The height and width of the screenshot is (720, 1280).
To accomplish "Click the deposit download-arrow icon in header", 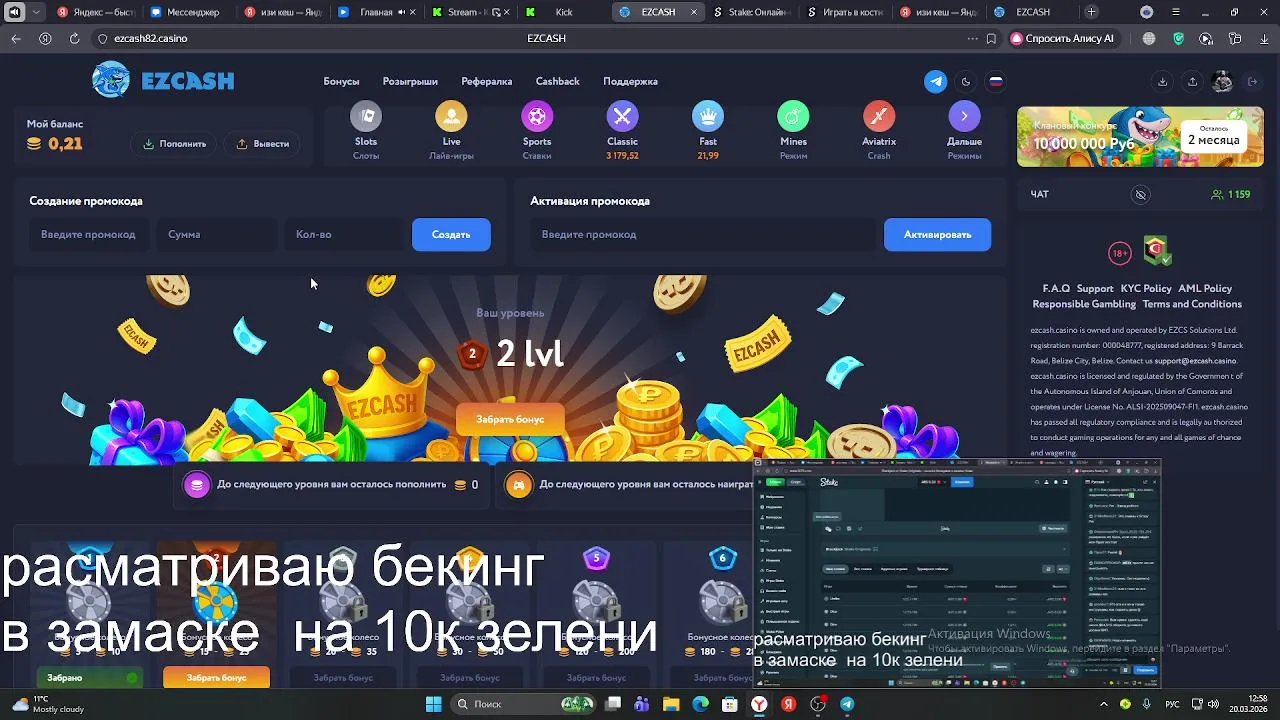I will click(x=1162, y=82).
